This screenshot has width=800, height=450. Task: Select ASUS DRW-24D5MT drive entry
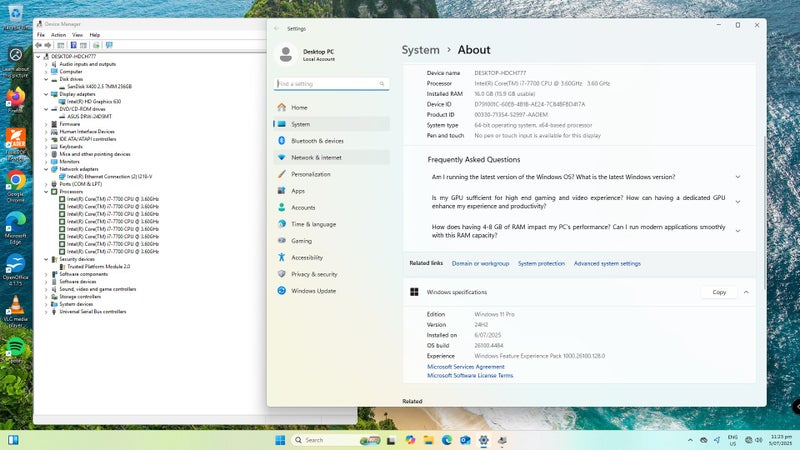point(89,117)
